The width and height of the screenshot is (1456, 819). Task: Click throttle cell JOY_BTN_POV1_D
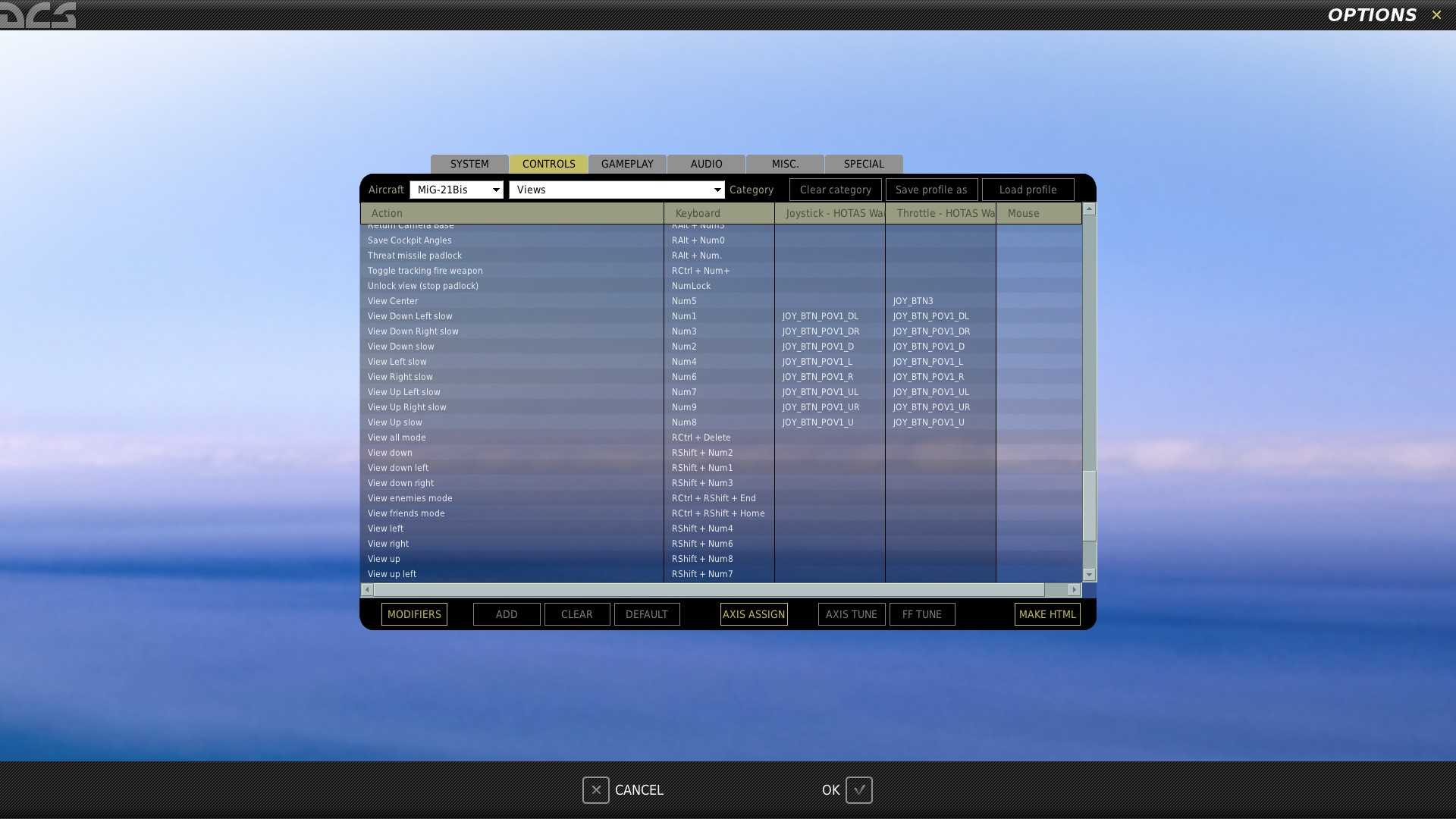coord(940,347)
